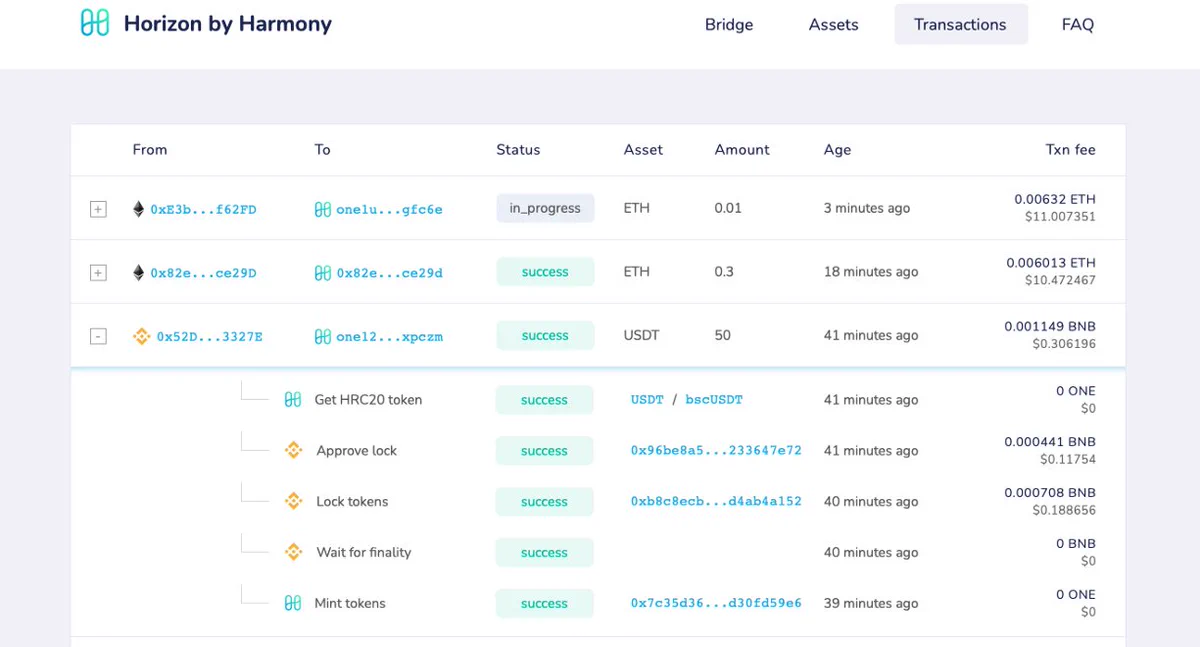Click the 39 minutes ago age cell
This screenshot has width=1200, height=647.
pyautogui.click(x=871, y=604)
